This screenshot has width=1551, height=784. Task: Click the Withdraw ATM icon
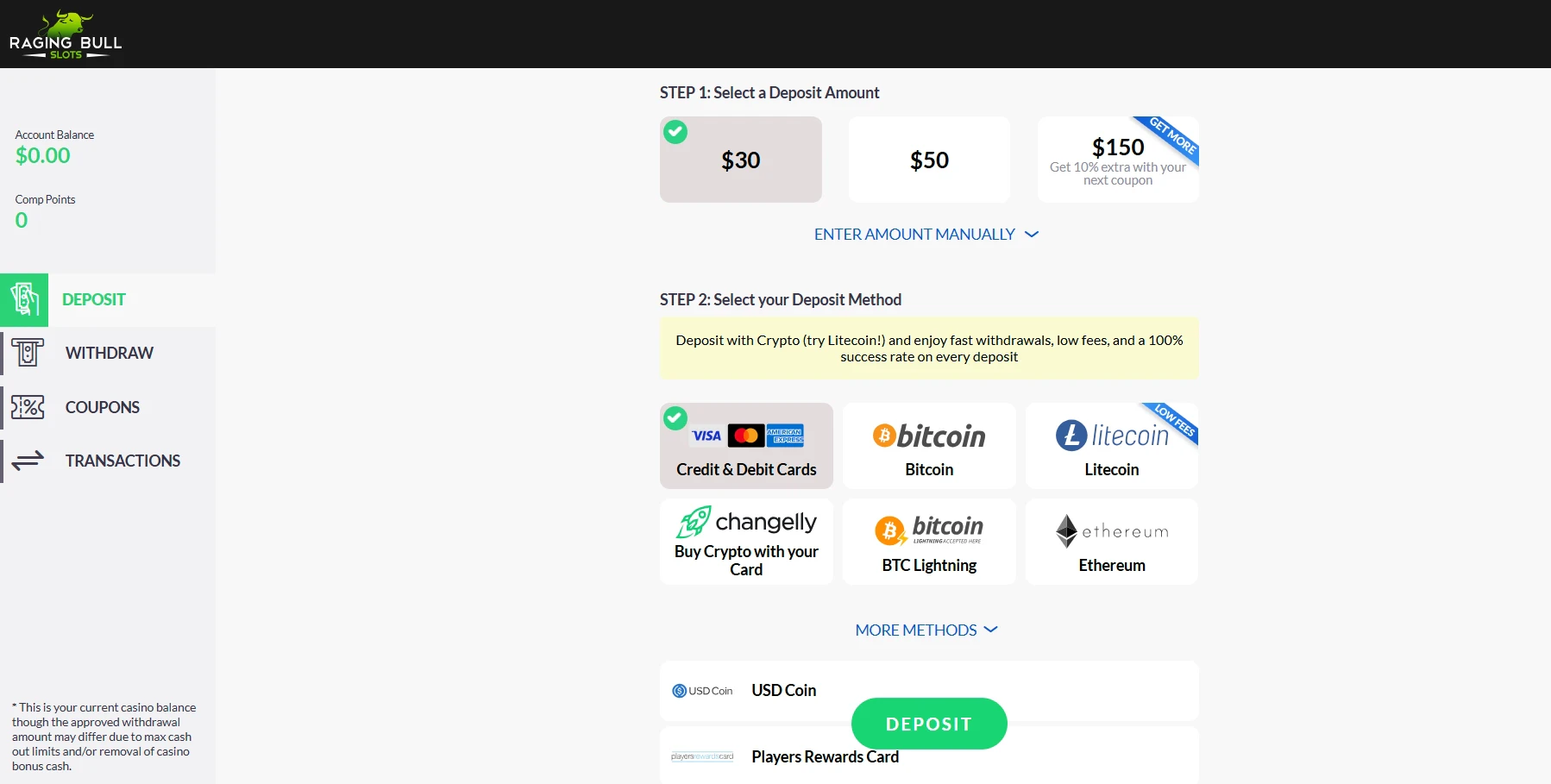point(28,353)
